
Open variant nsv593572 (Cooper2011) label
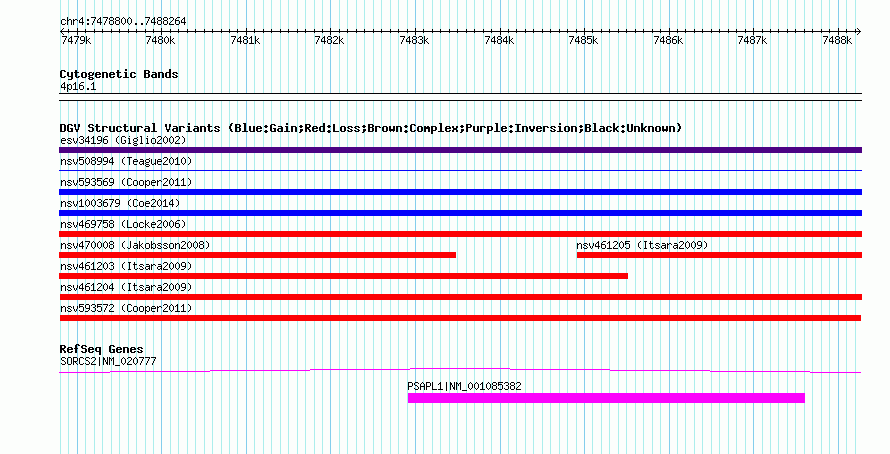(126, 308)
